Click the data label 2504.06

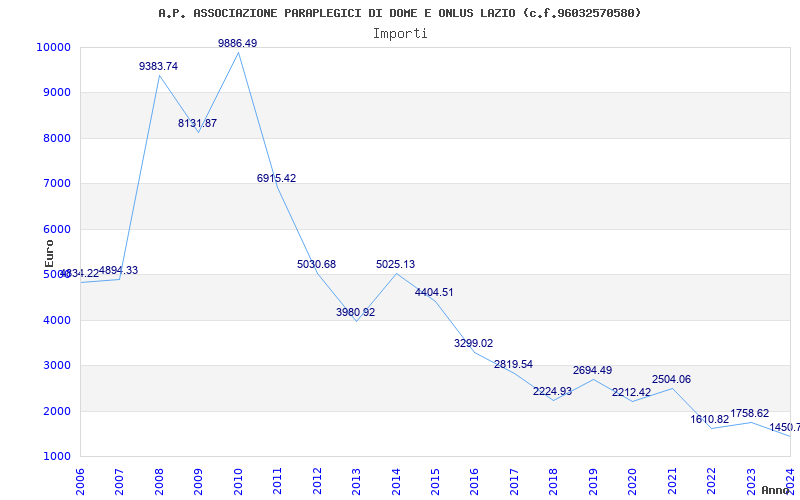tap(671, 380)
